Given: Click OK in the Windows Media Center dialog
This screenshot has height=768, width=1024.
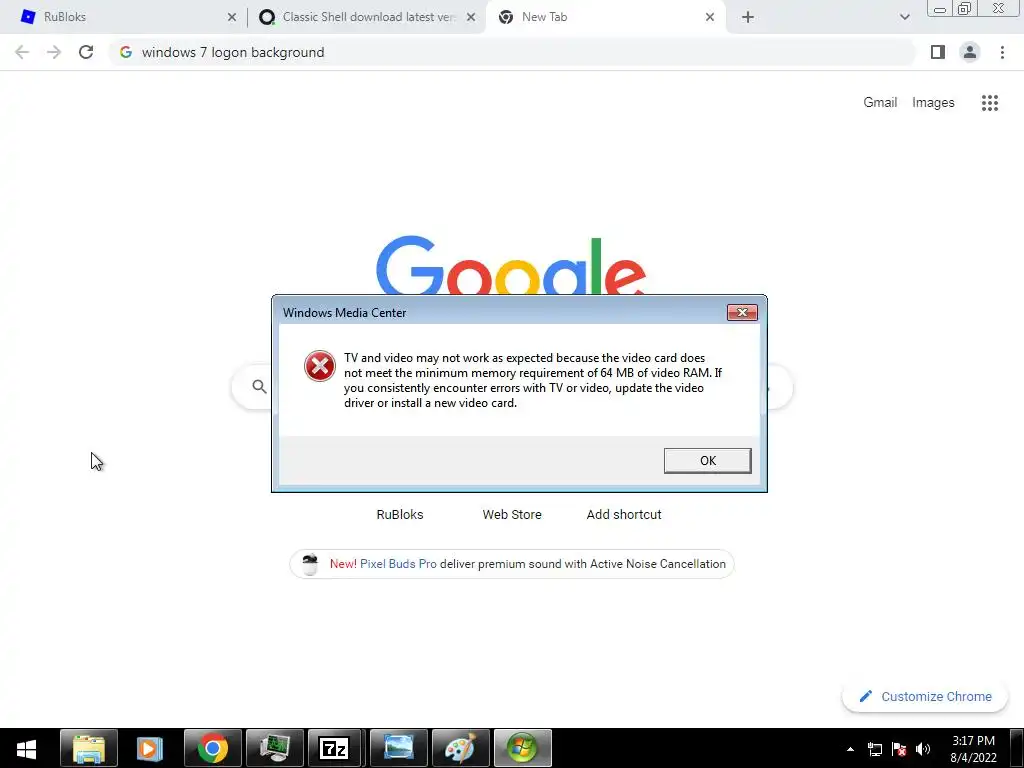Looking at the screenshot, I should pyautogui.click(x=707, y=460).
